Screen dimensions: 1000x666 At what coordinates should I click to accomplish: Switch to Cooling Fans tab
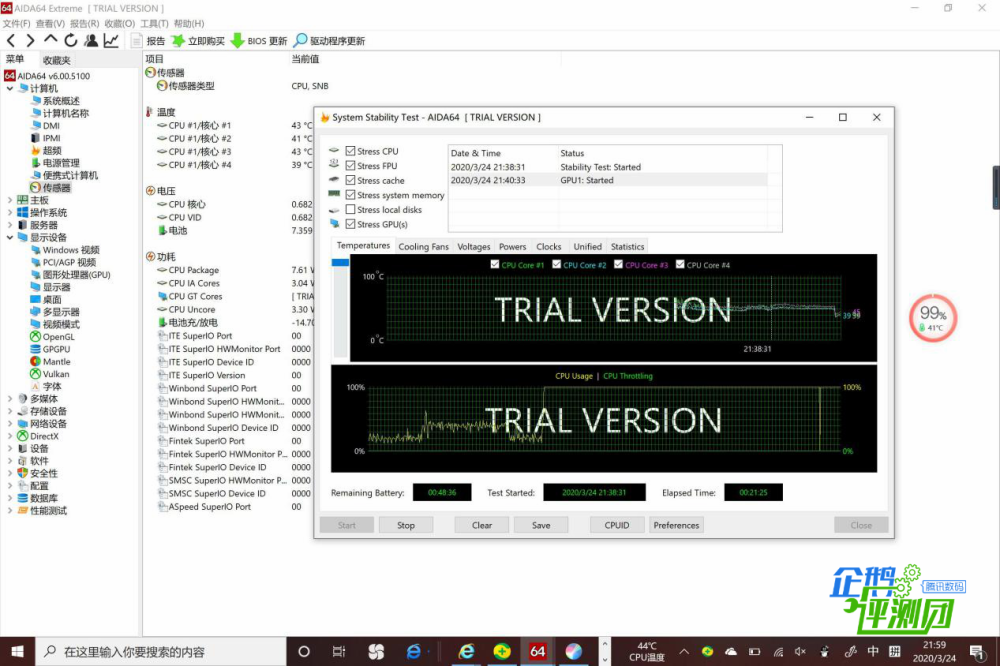pyautogui.click(x=423, y=247)
